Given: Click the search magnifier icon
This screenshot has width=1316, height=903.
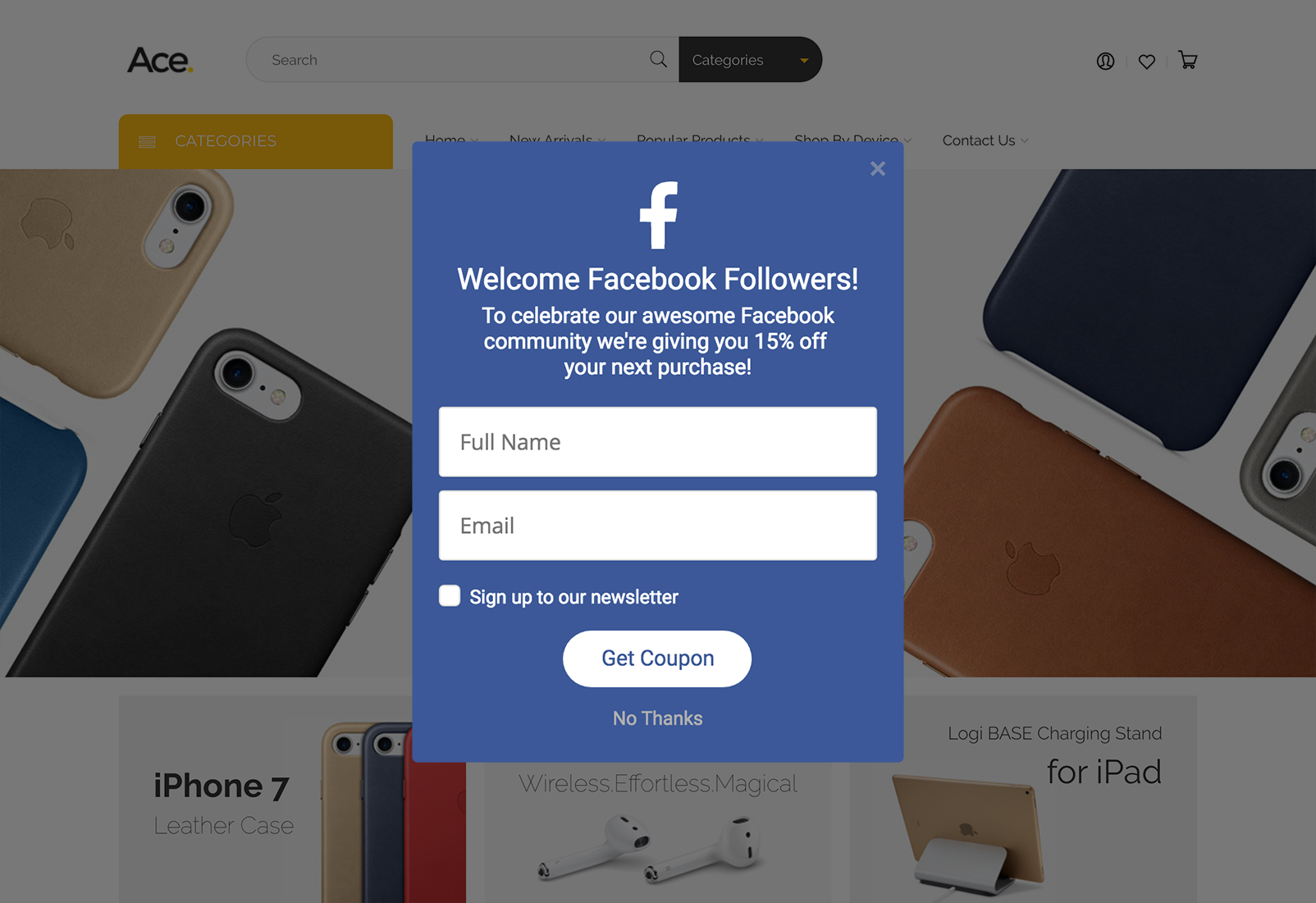Looking at the screenshot, I should tap(658, 59).
